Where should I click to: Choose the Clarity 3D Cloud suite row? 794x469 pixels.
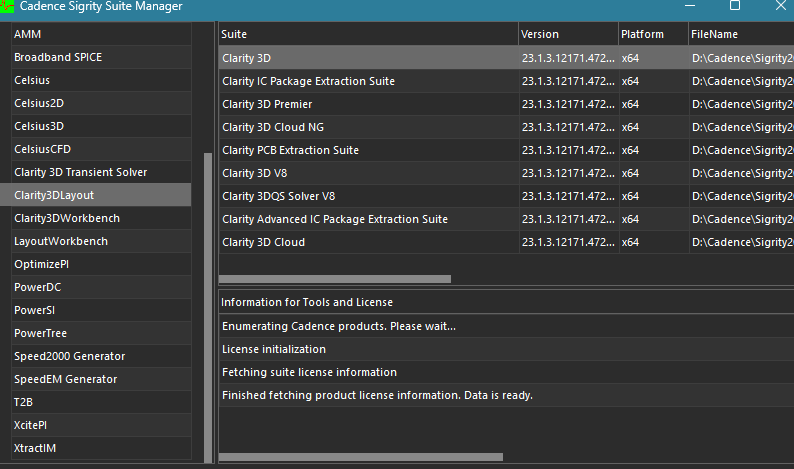(x=506, y=242)
